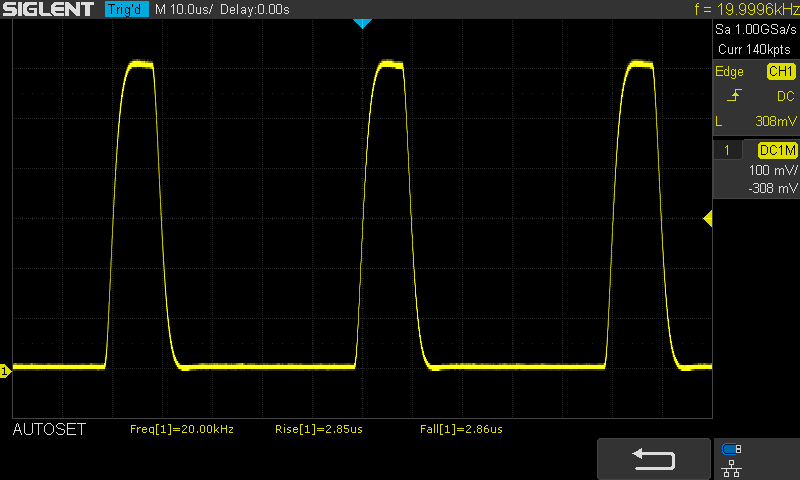800x480 pixels.
Task: Click the Curr 140kpts memory depth
Action: point(754,49)
